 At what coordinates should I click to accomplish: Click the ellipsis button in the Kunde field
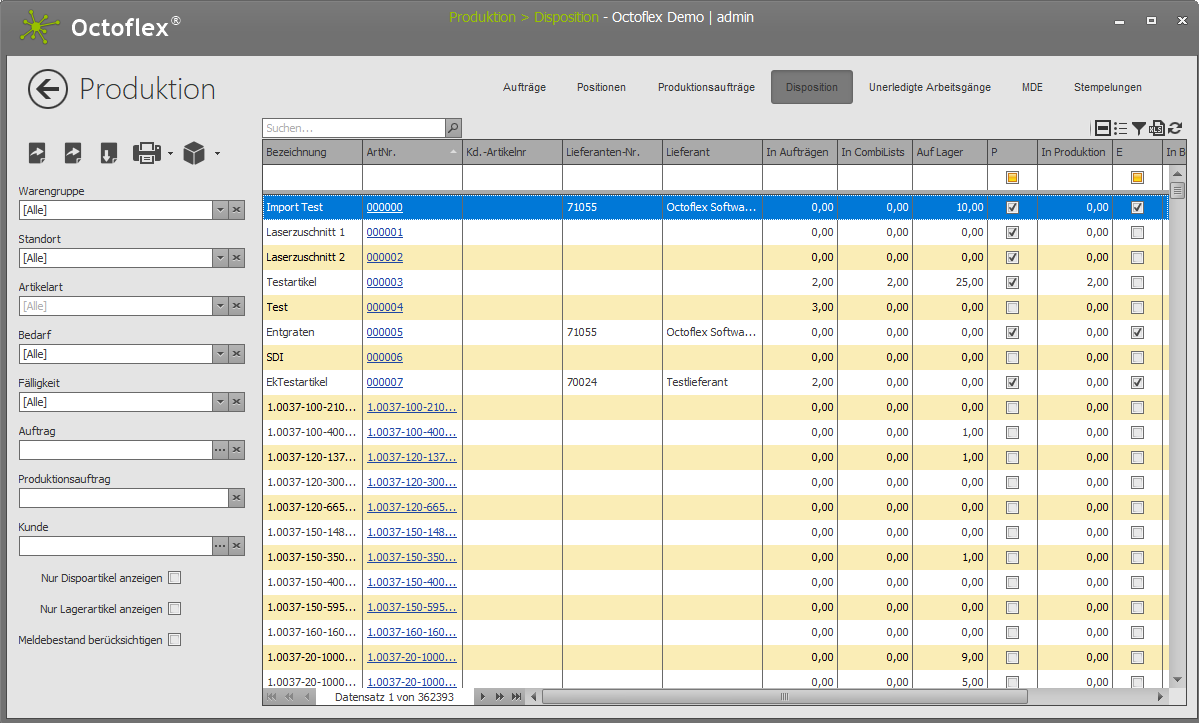[220, 546]
